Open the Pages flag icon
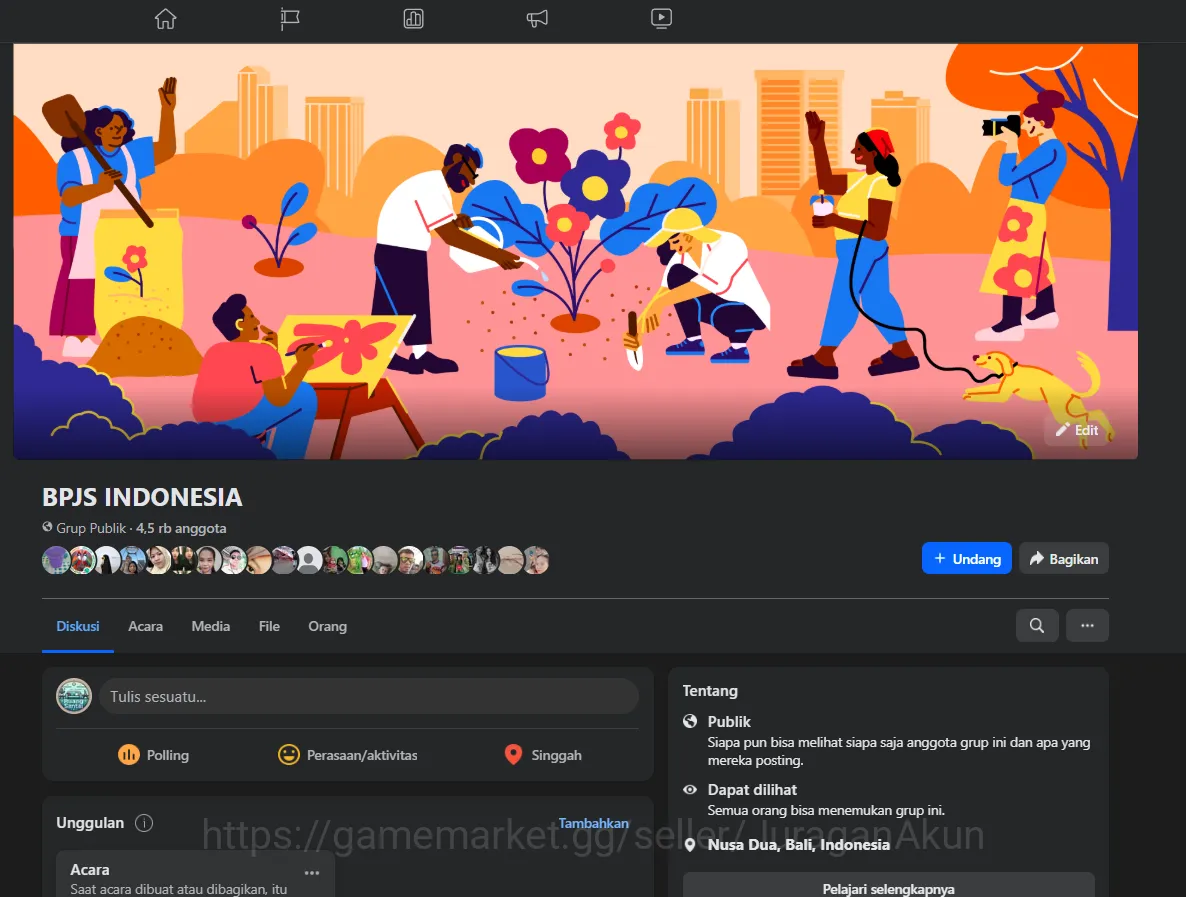This screenshot has height=897, width=1186. (290, 18)
